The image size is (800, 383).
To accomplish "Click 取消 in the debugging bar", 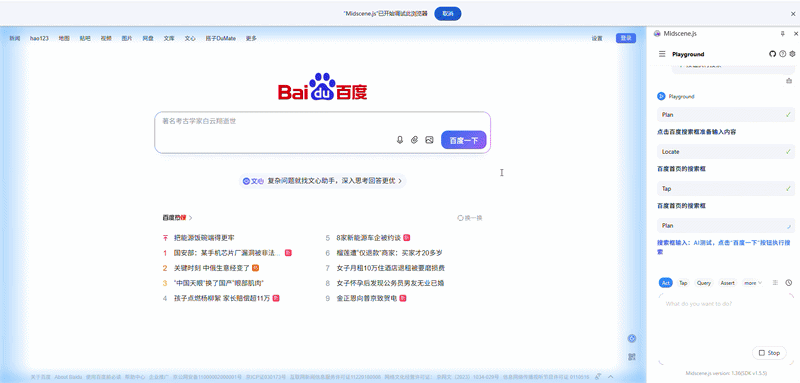I will point(447,14).
